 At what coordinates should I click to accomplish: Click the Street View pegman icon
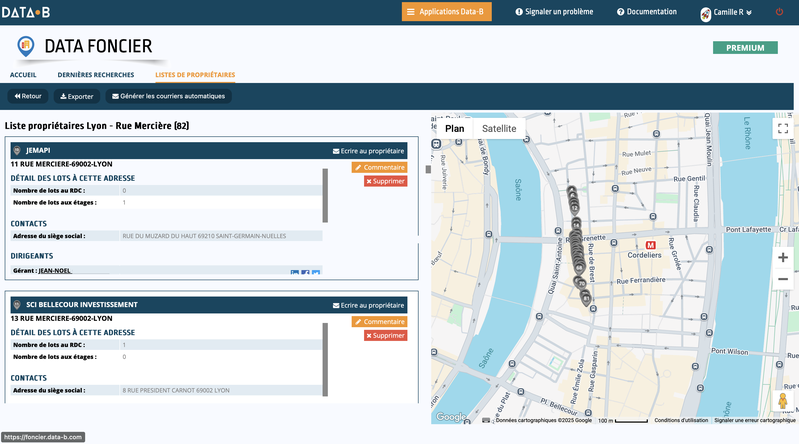(x=783, y=400)
